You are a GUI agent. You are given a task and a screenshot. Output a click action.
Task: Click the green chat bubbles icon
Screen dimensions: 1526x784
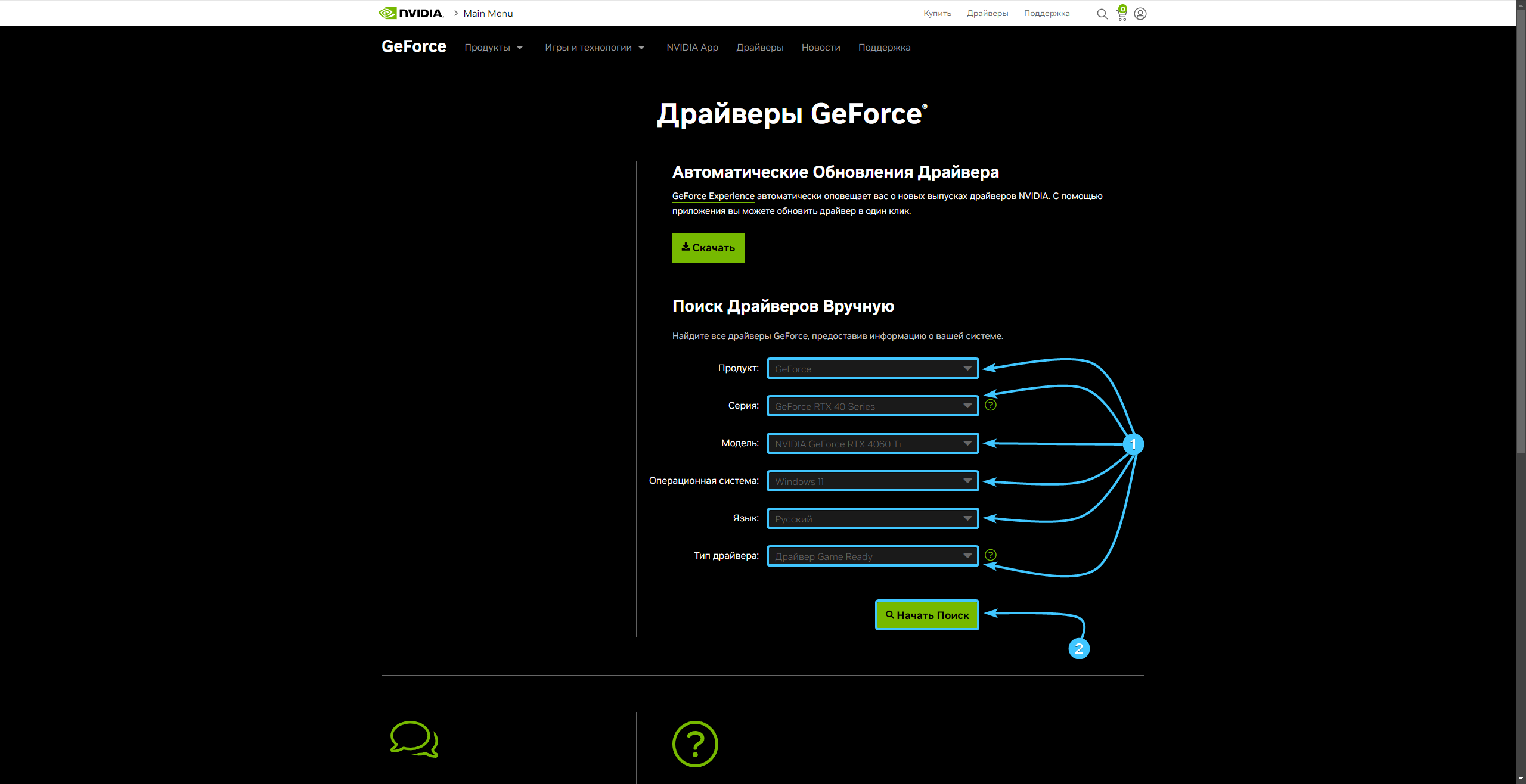(414, 739)
